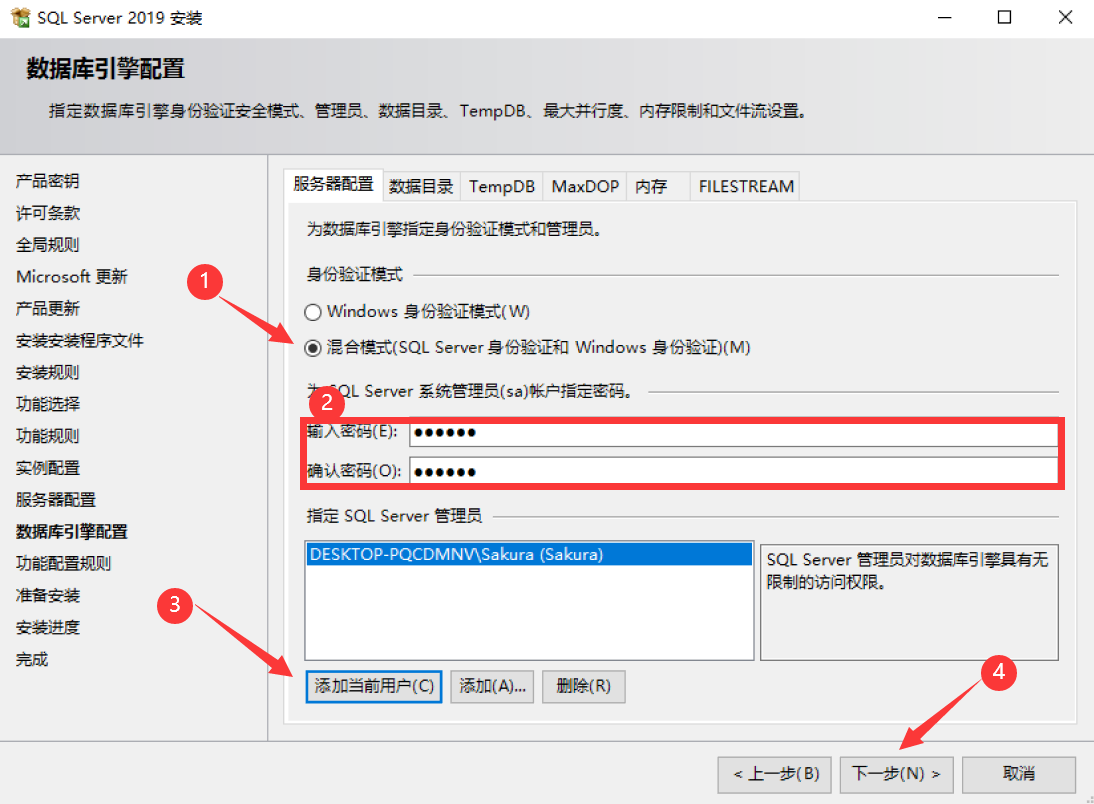The width and height of the screenshot is (1094, 804).
Task: Click 安装安装程序文件 step in sidebar
Action: point(80,341)
